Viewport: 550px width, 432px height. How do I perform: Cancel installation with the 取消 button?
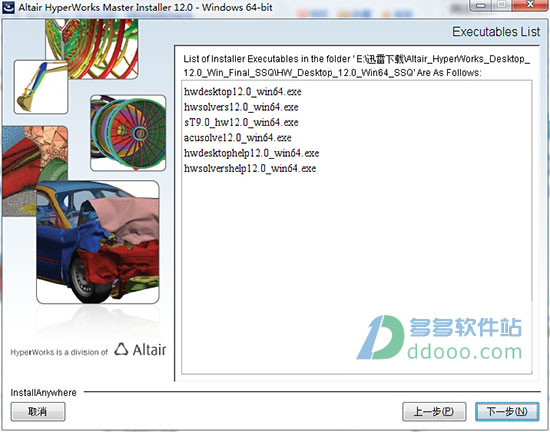[x=38, y=411]
